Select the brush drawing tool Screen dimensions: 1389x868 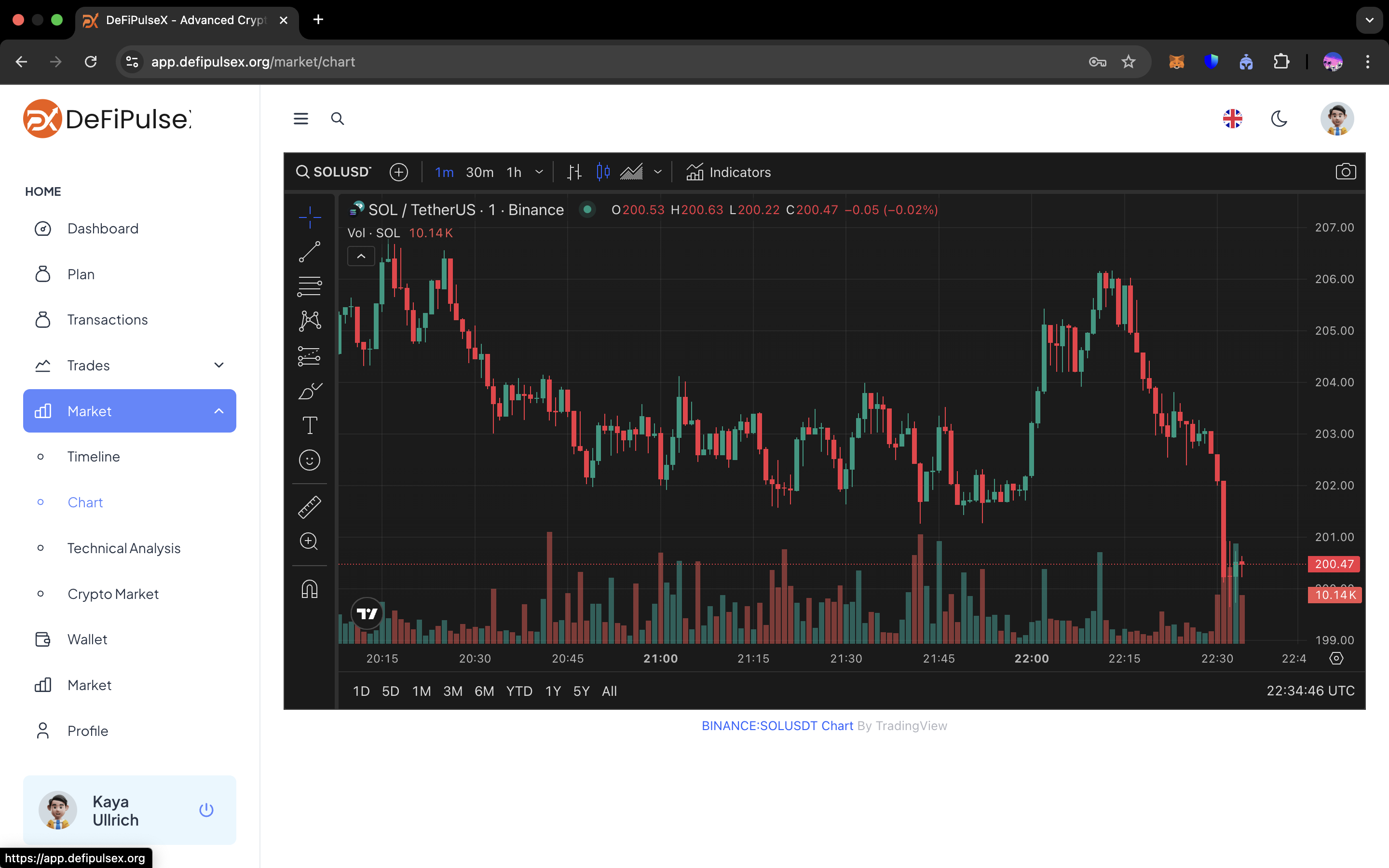tap(309, 392)
